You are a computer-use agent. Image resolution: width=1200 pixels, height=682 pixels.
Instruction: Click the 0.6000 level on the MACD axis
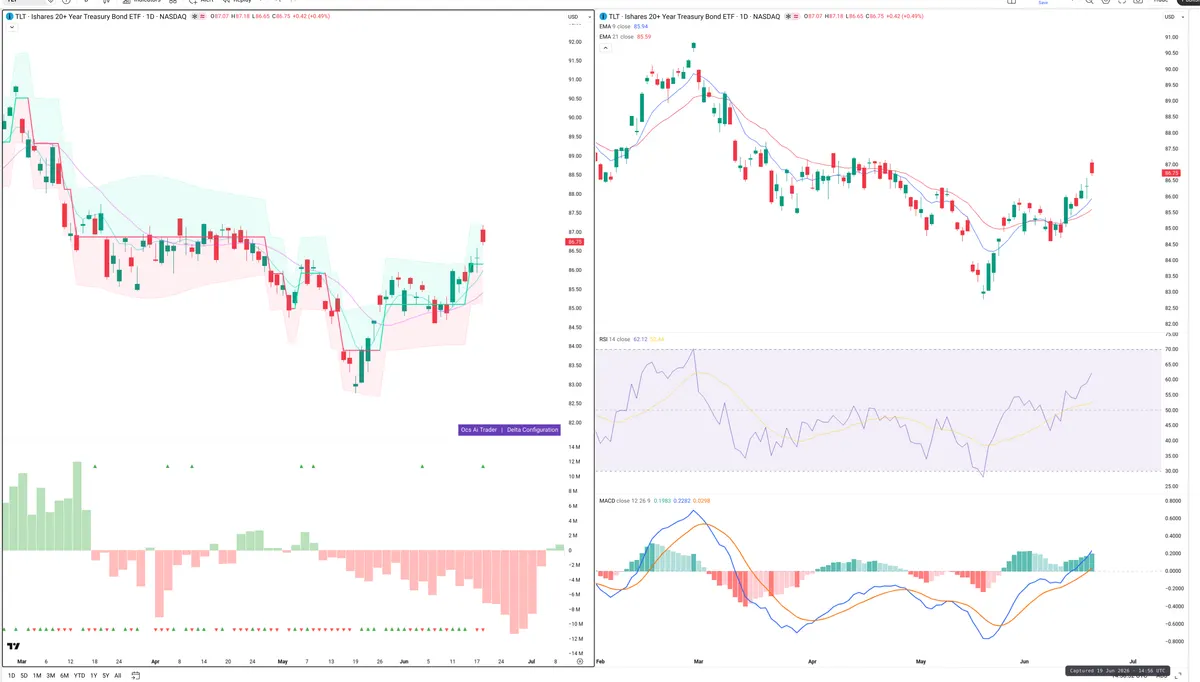pos(1174,517)
